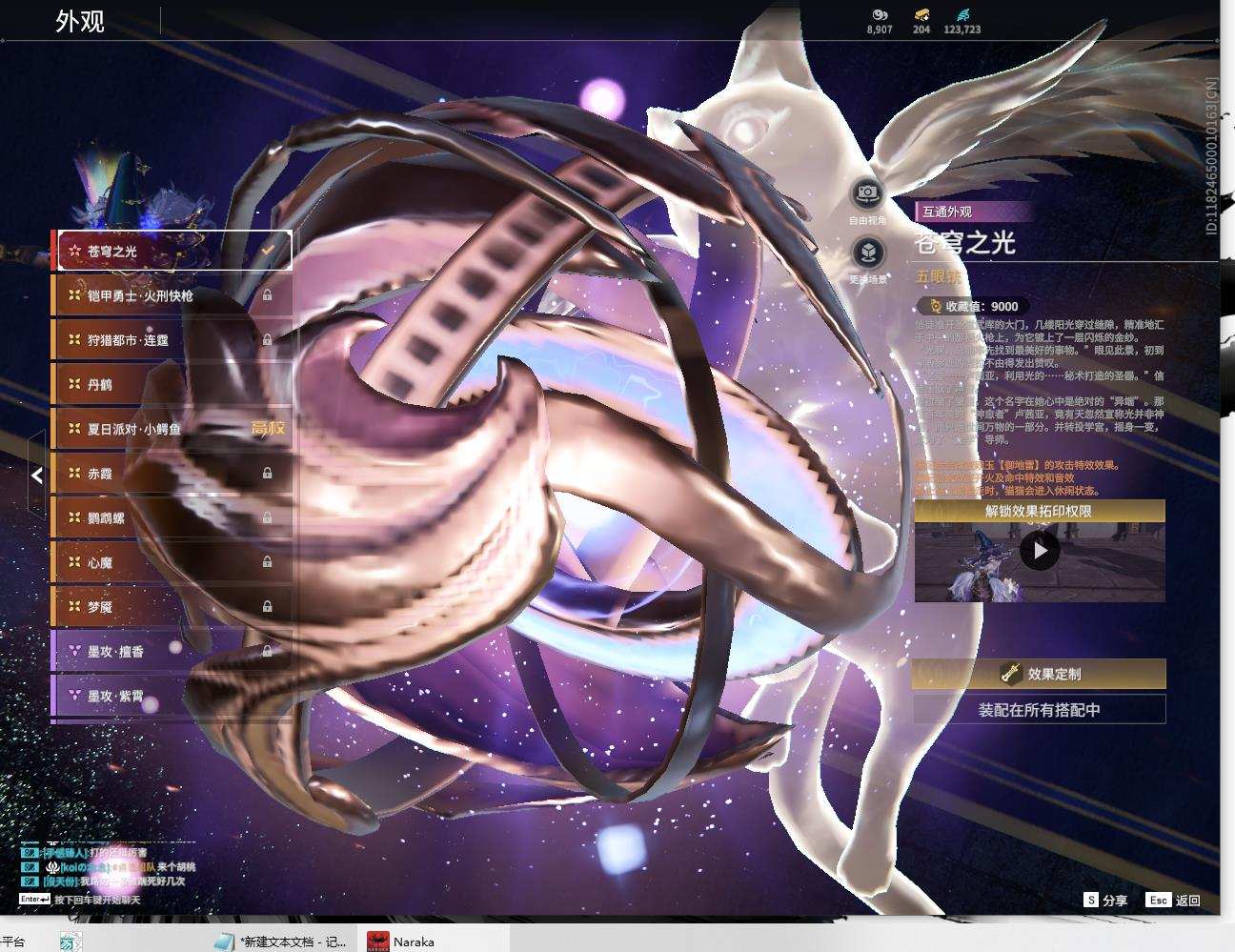Choose the 丹鹤 skin from the list
This screenshot has height=952, width=1235.
[172, 384]
